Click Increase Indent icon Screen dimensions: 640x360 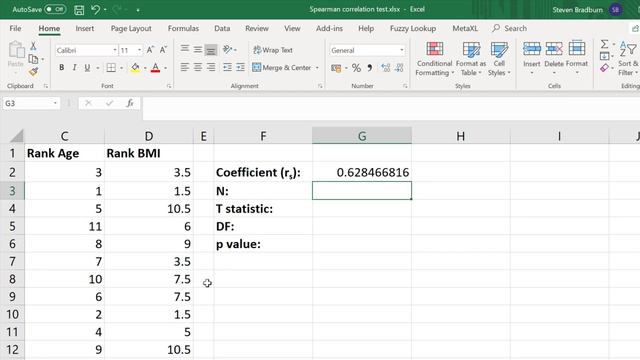point(240,67)
